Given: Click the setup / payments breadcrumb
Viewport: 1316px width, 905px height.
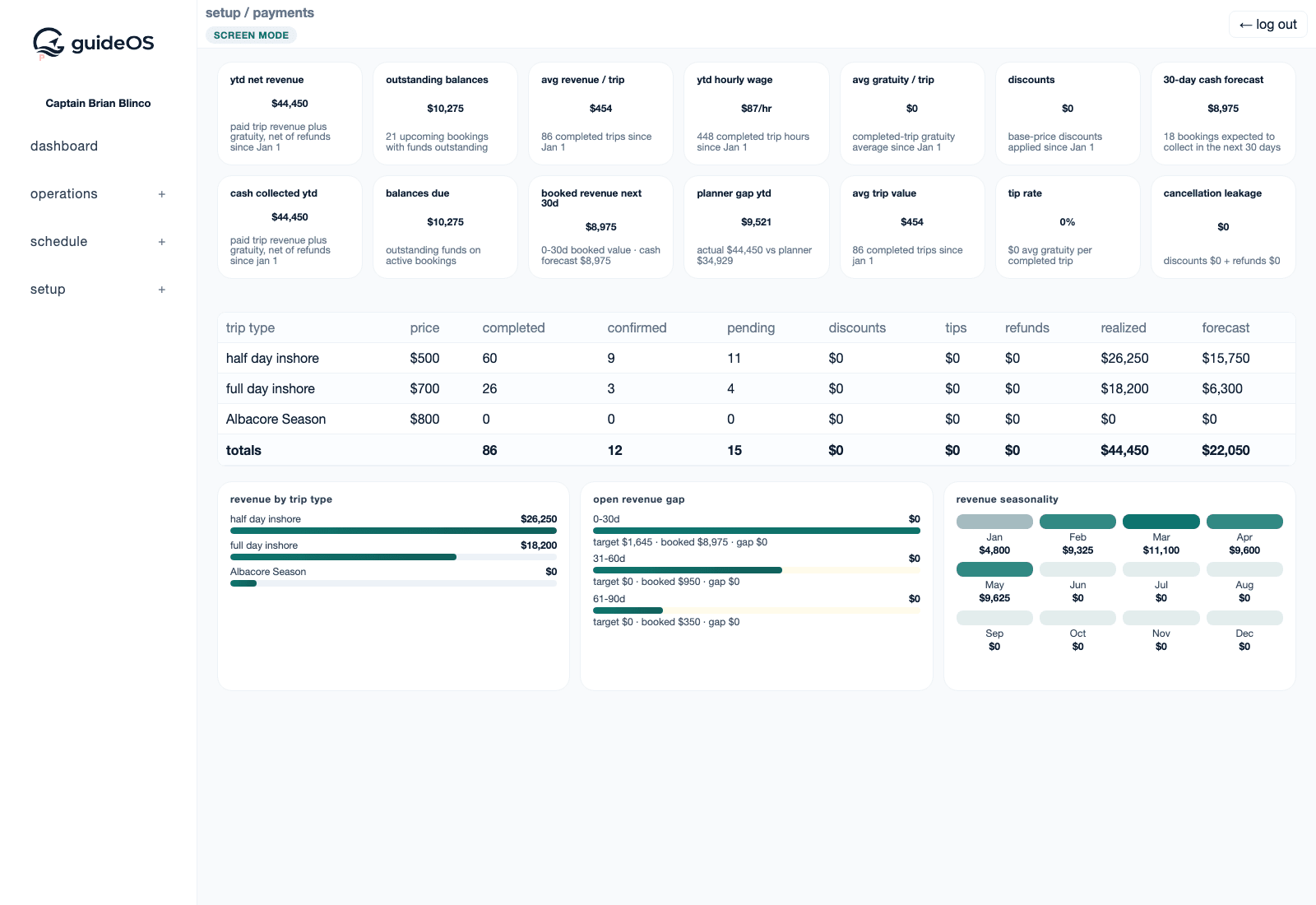Looking at the screenshot, I should [260, 12].
